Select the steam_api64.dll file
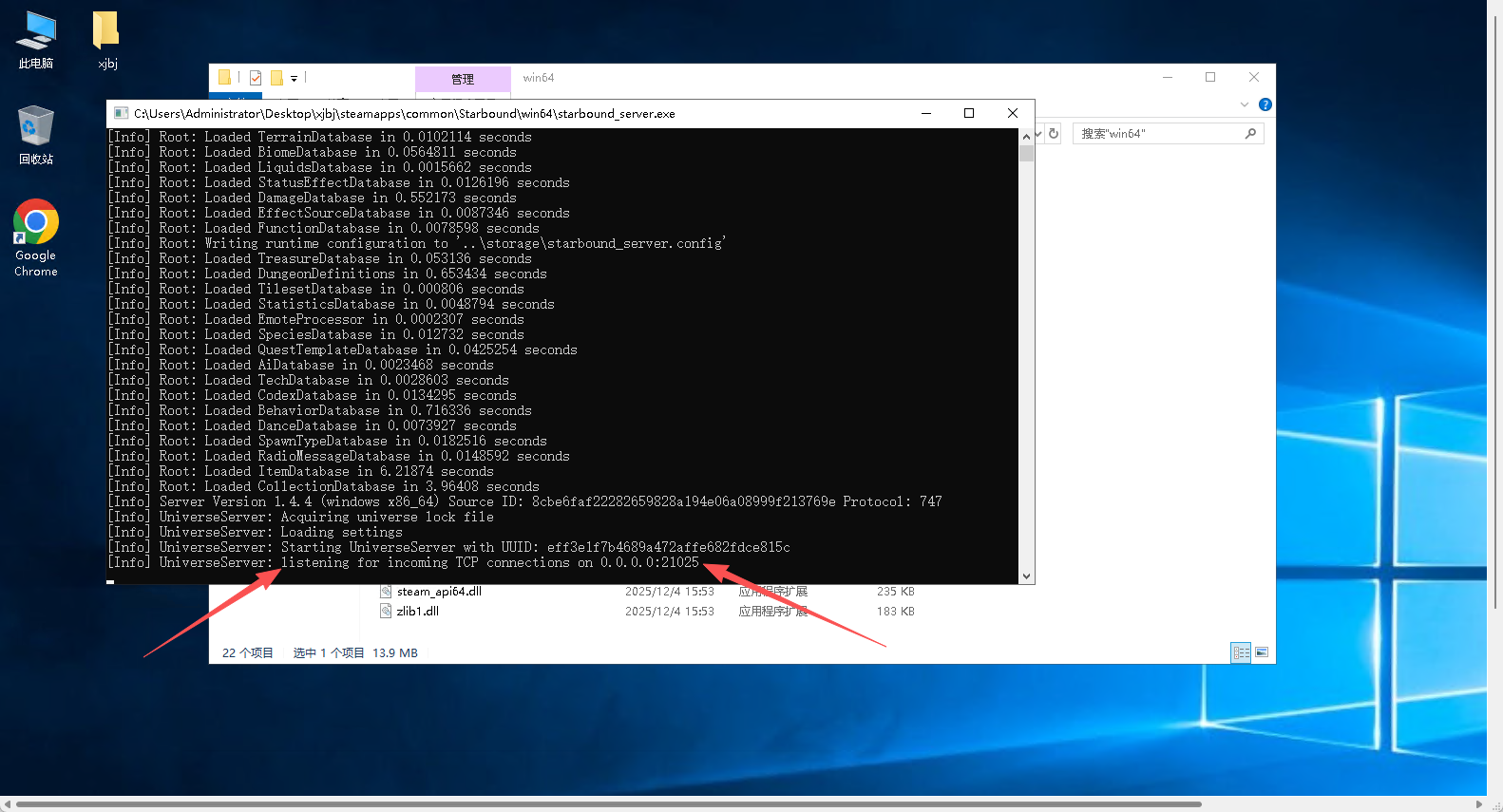Screen dimensions: 1503x812 point(439,592)
